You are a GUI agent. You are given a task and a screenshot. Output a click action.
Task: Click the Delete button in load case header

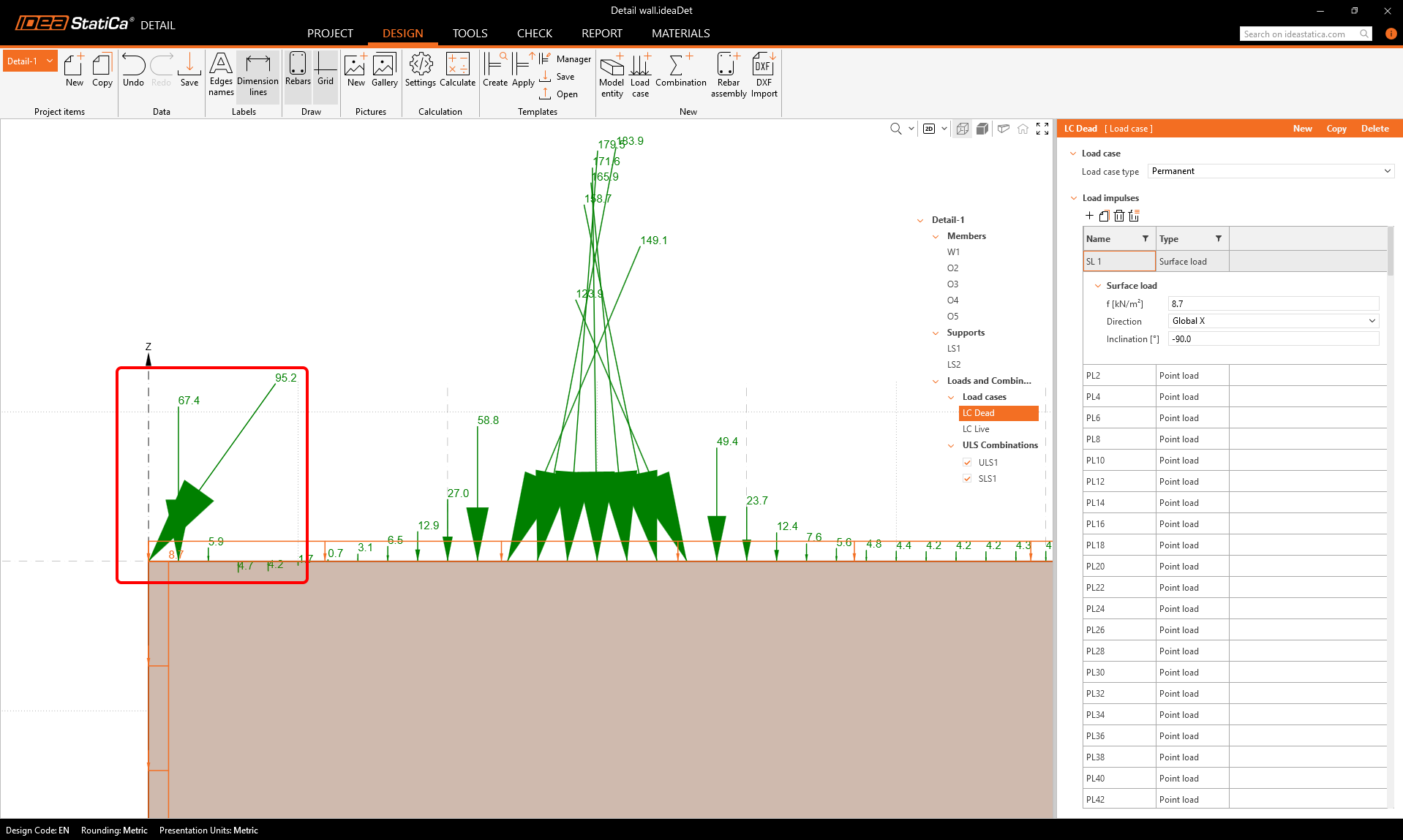(1374, 129)
